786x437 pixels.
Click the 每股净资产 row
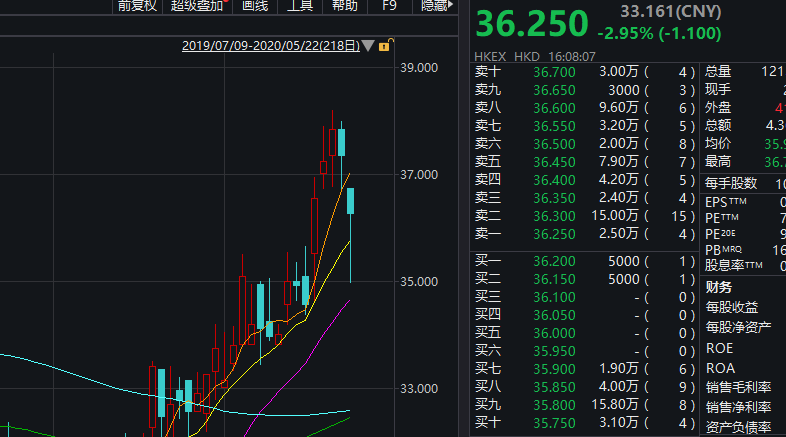tap(738, 328)
